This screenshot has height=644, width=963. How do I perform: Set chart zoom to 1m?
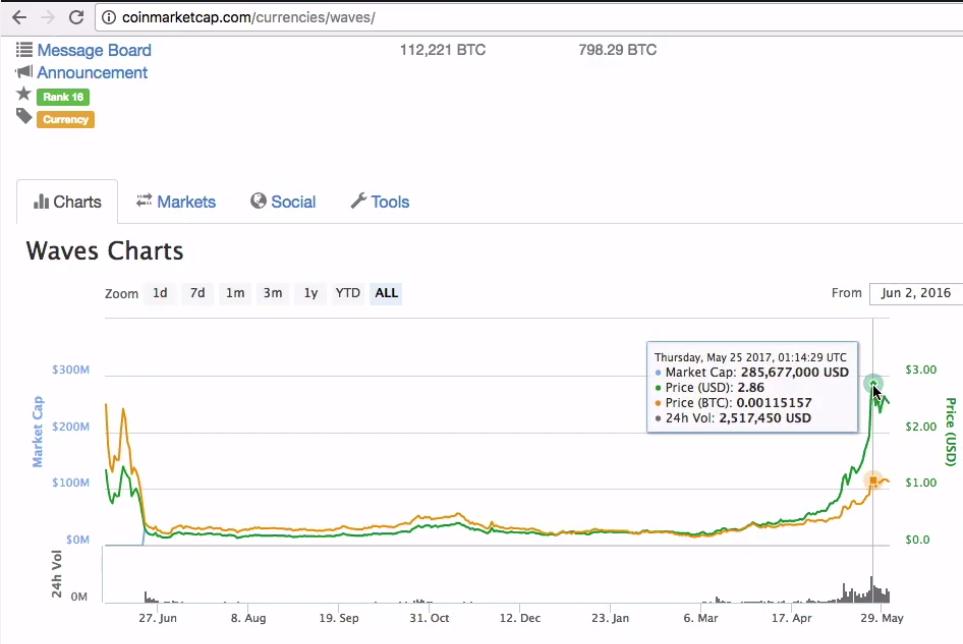235,293
